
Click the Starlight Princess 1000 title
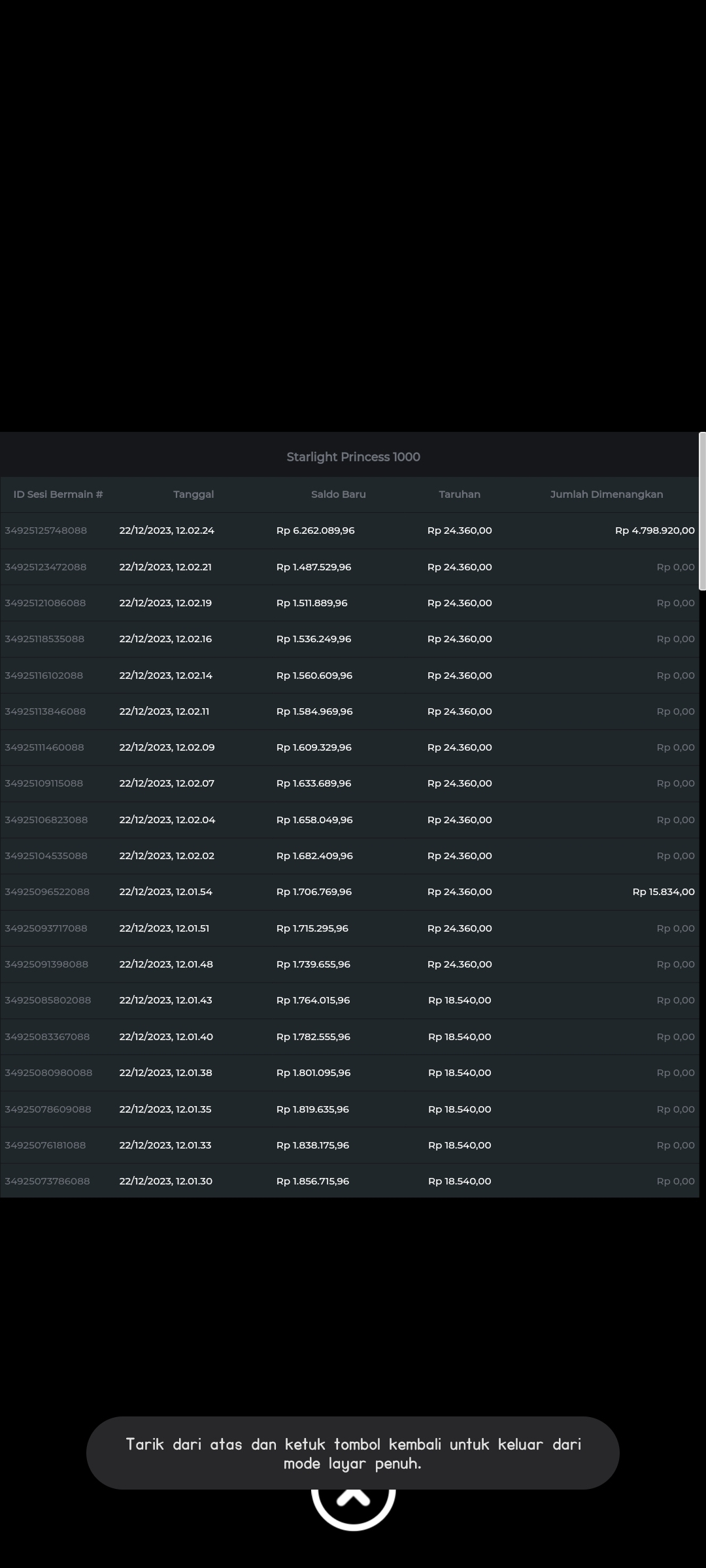353,457
